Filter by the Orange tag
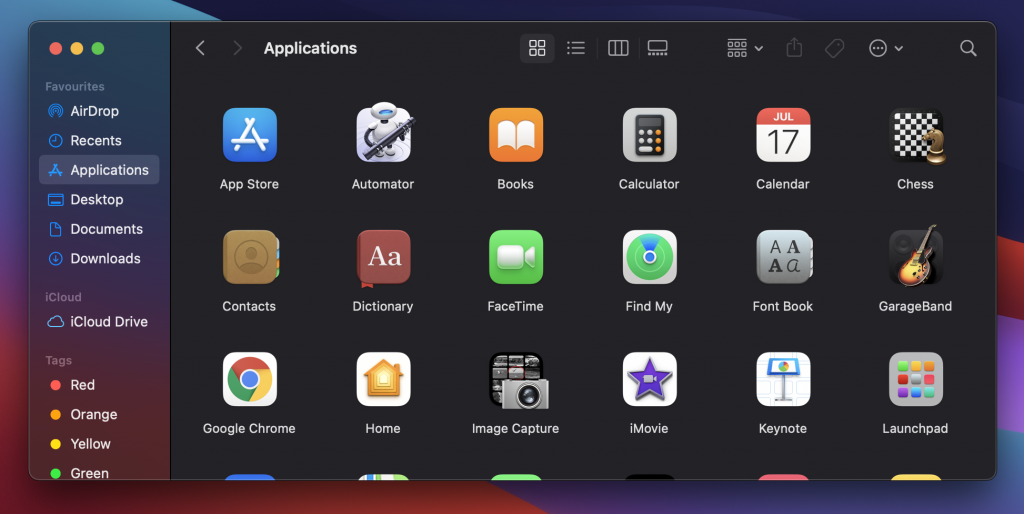1024x514 pixels. pos(99,414)
